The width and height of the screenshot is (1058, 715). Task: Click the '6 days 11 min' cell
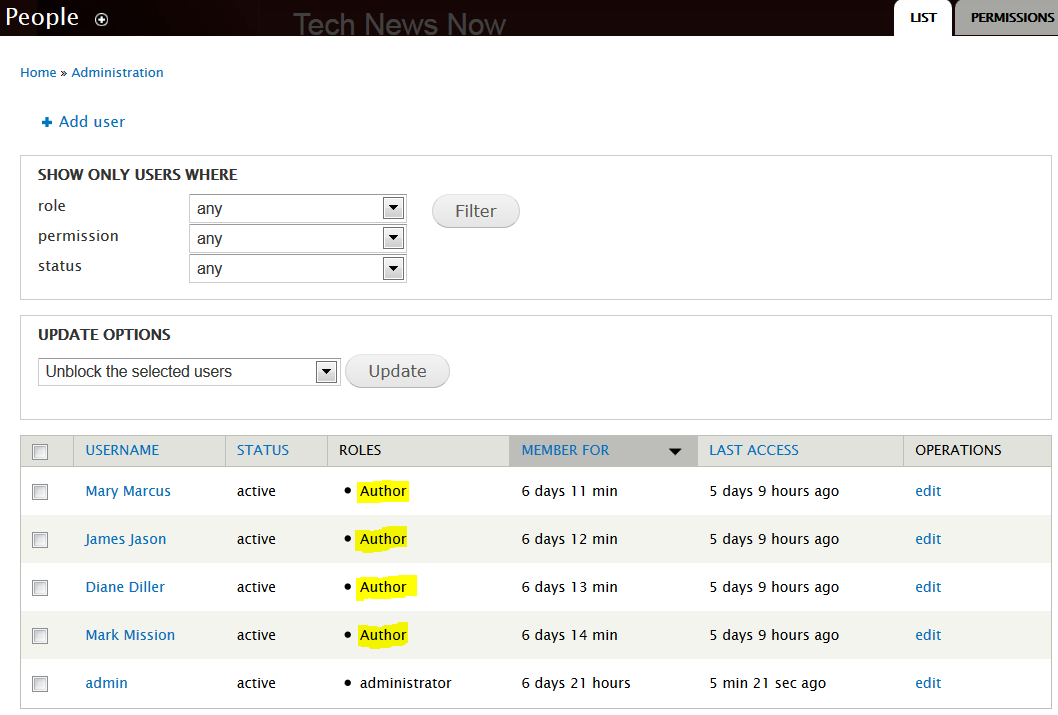569,491
